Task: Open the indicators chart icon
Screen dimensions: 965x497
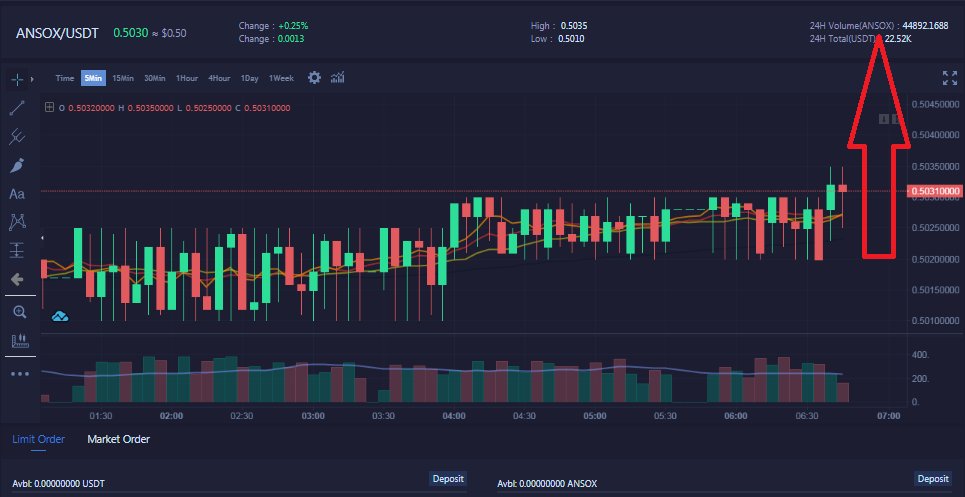Action: [x=337, y=78]
